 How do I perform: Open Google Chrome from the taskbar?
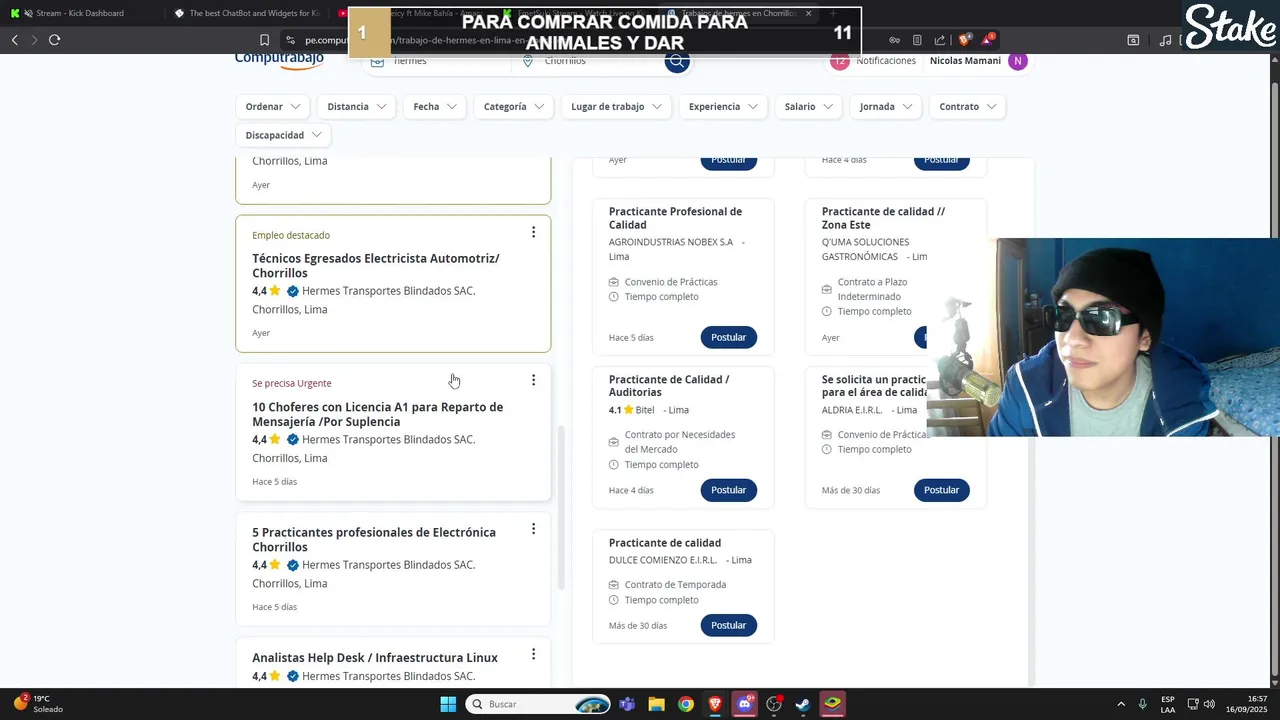686,704
